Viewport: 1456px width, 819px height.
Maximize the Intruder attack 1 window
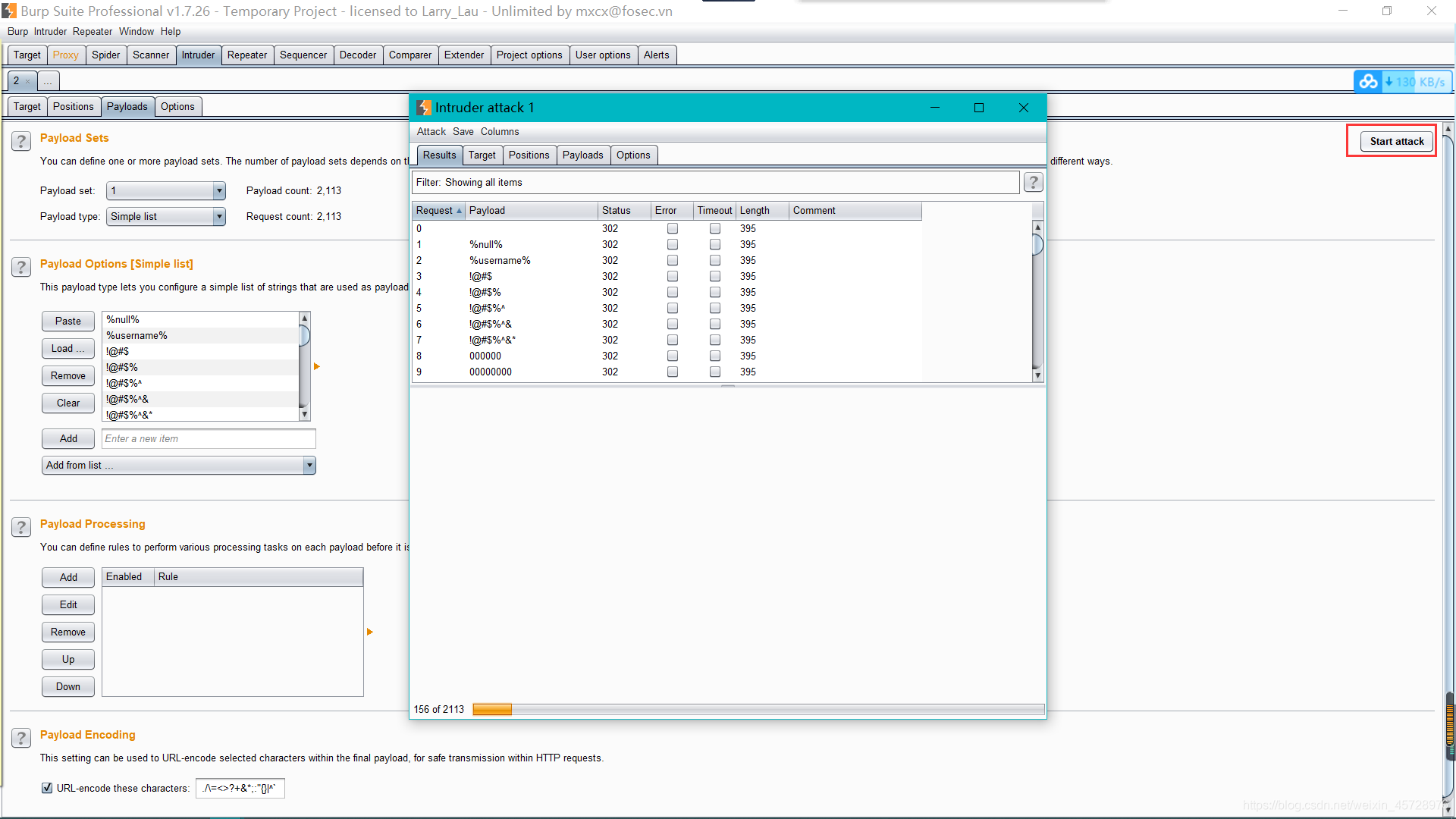(x=979, y=108)
